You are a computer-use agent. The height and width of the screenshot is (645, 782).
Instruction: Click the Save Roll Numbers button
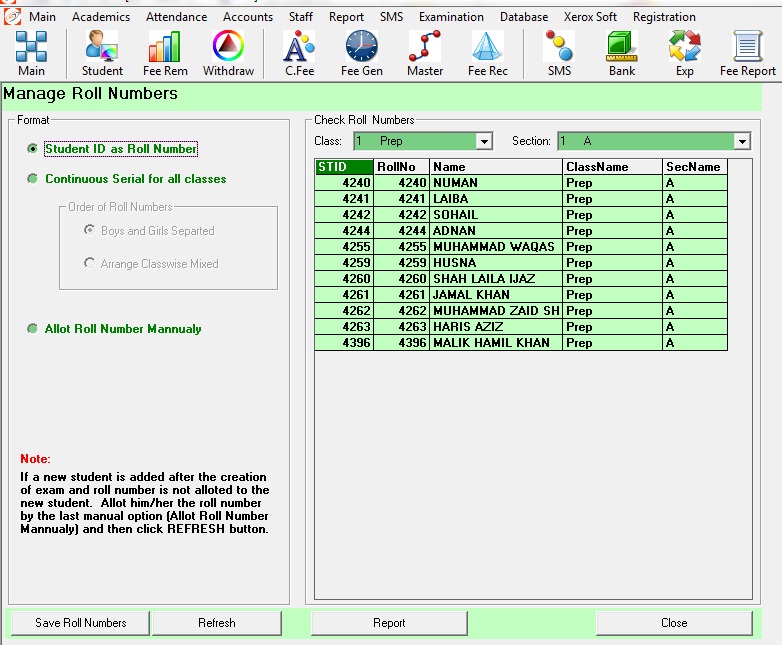click(x=80, y=623)
